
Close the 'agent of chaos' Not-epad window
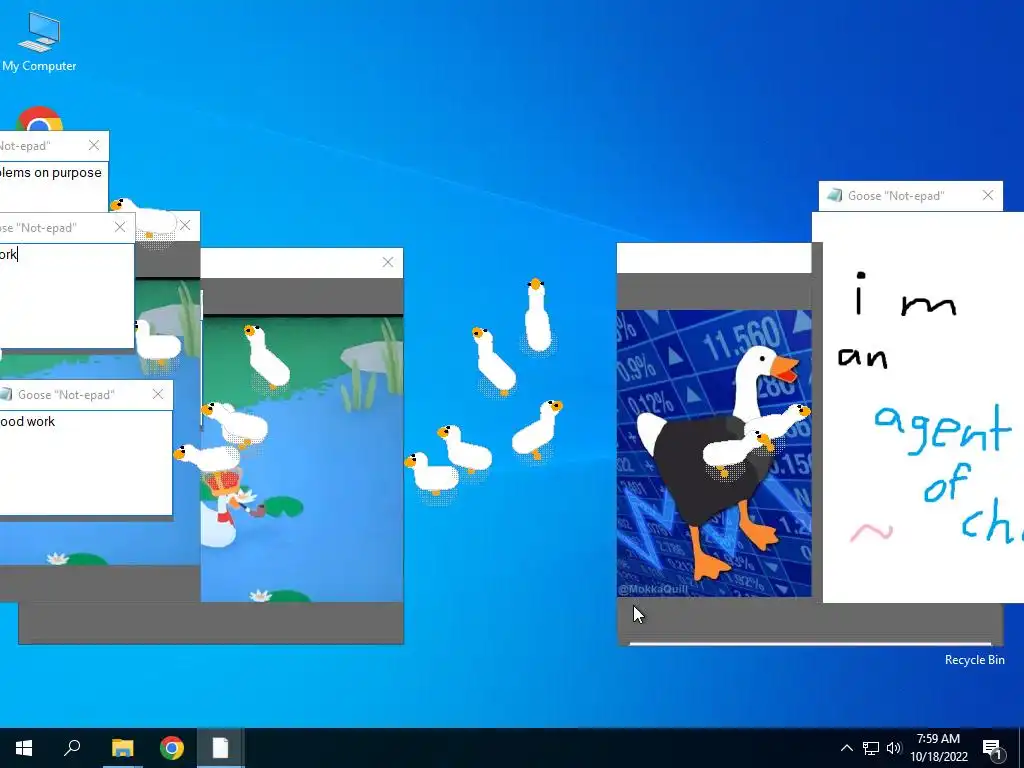point(987,195)
